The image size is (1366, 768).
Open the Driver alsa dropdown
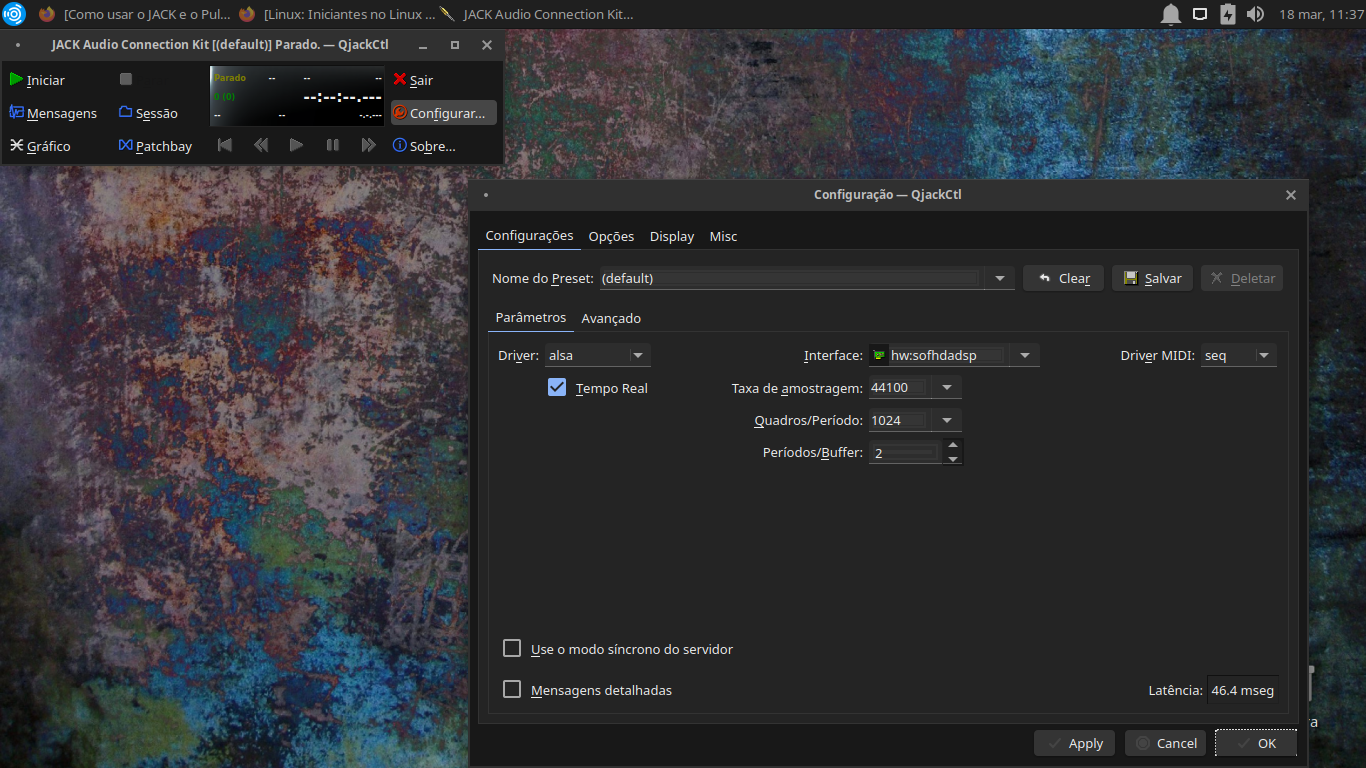pos(598,355)
